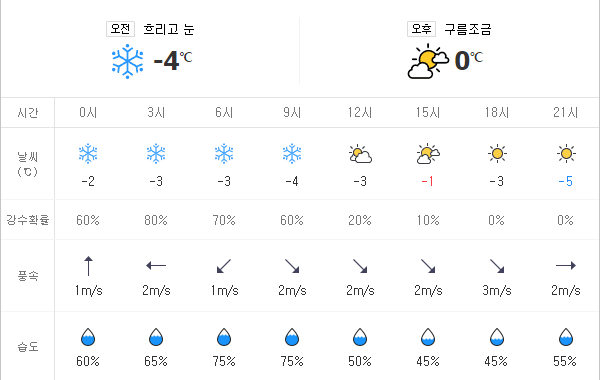The height and width of the screenshot is (380, 601).
Task: Select the 12시 partly cloudy icon
Action: pos(360,154)
